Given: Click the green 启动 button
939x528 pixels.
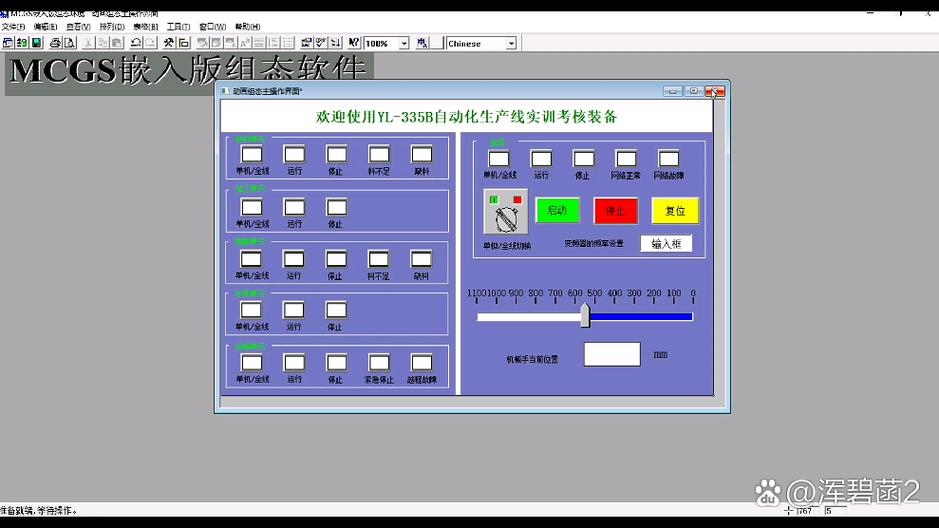Looking at the screenshot, I should [x=558, y=210].
